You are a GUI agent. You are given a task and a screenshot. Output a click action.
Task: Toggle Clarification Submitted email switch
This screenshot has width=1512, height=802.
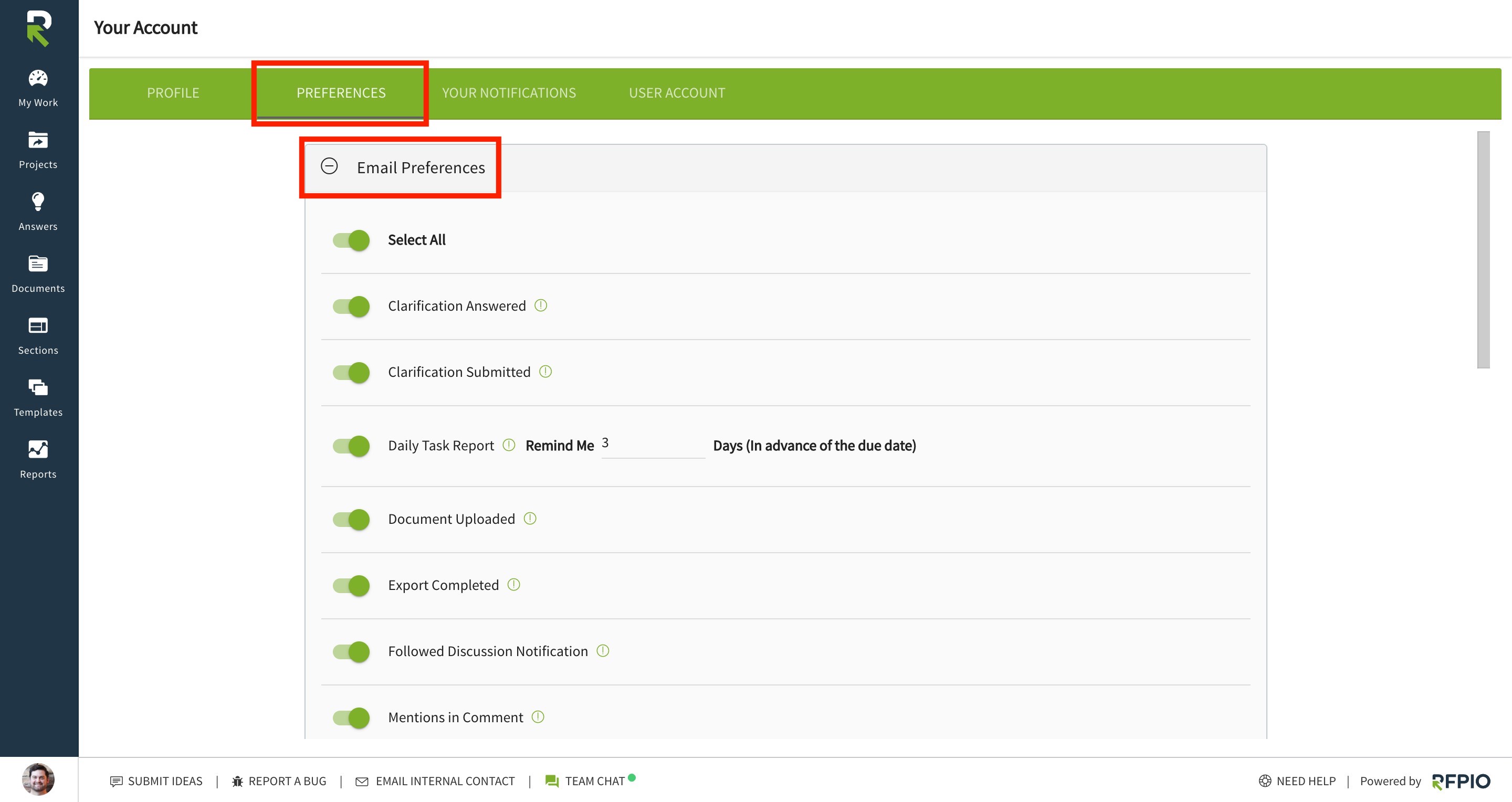[351, 373]
